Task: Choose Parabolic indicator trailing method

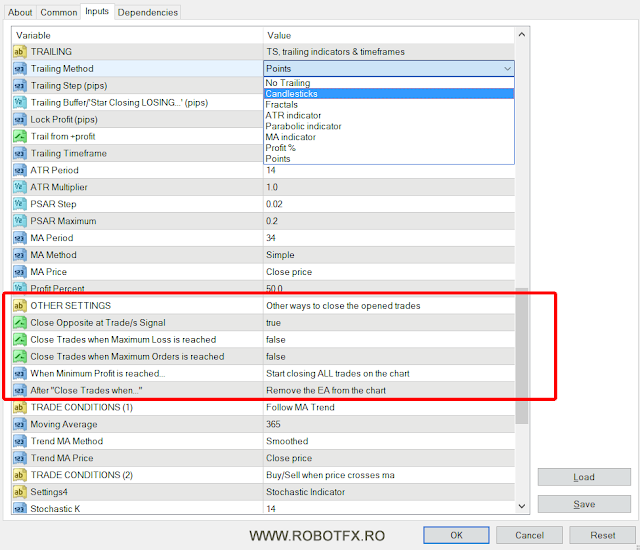Action: click(x=389, y=126)
